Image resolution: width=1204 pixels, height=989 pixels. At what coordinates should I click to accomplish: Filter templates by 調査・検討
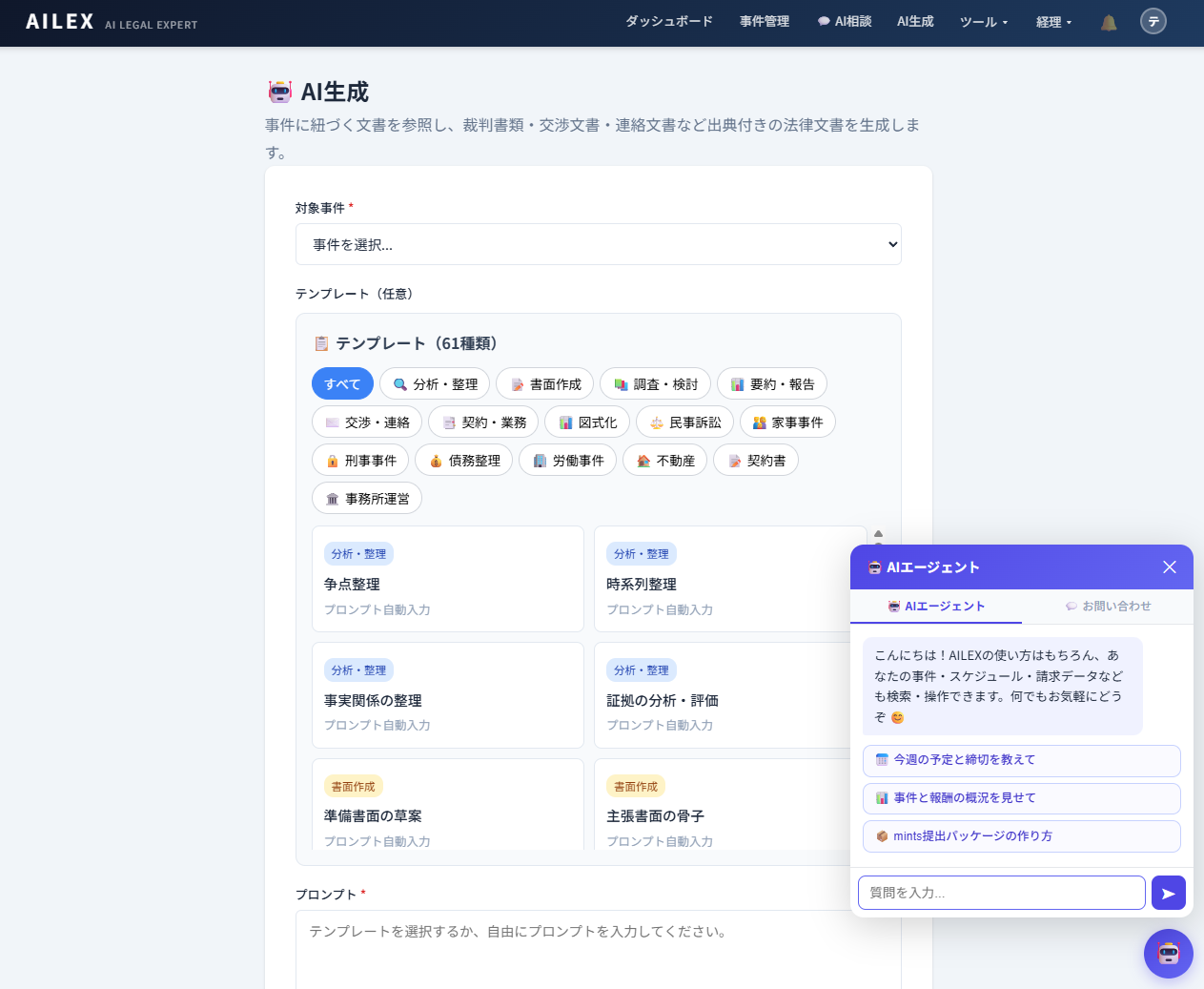coord(656,383)
